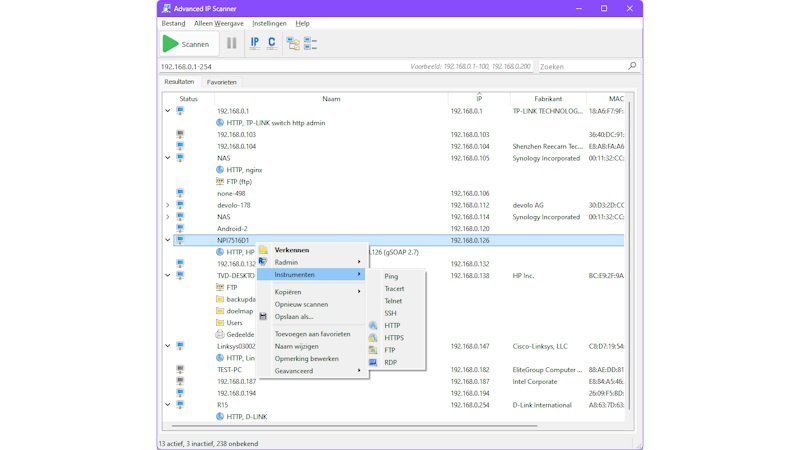
Task: Click the FTP icon beside FTP (ftp)
Action: point(220,181)
